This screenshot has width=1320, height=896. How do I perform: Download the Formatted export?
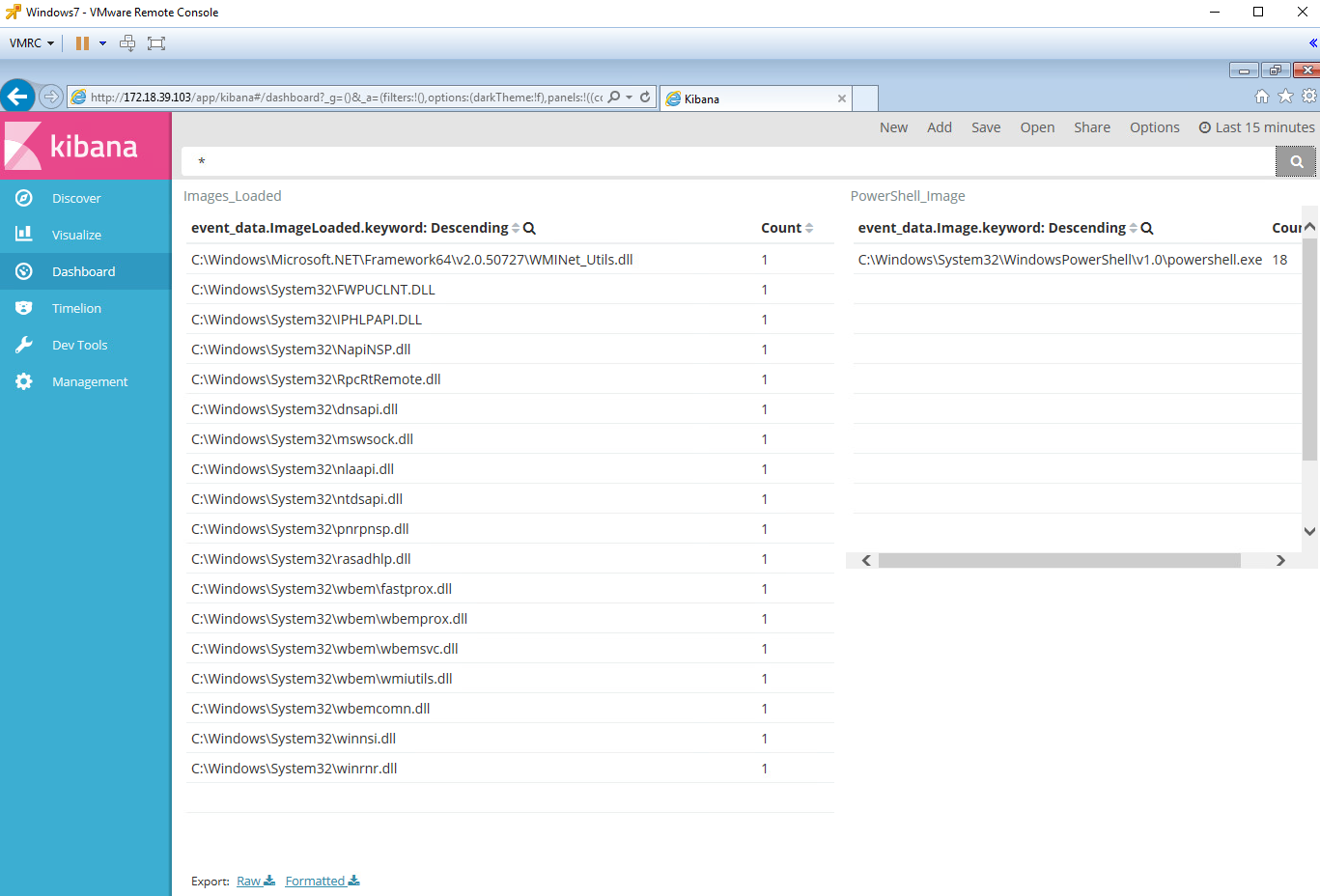(x=323, y=882)
